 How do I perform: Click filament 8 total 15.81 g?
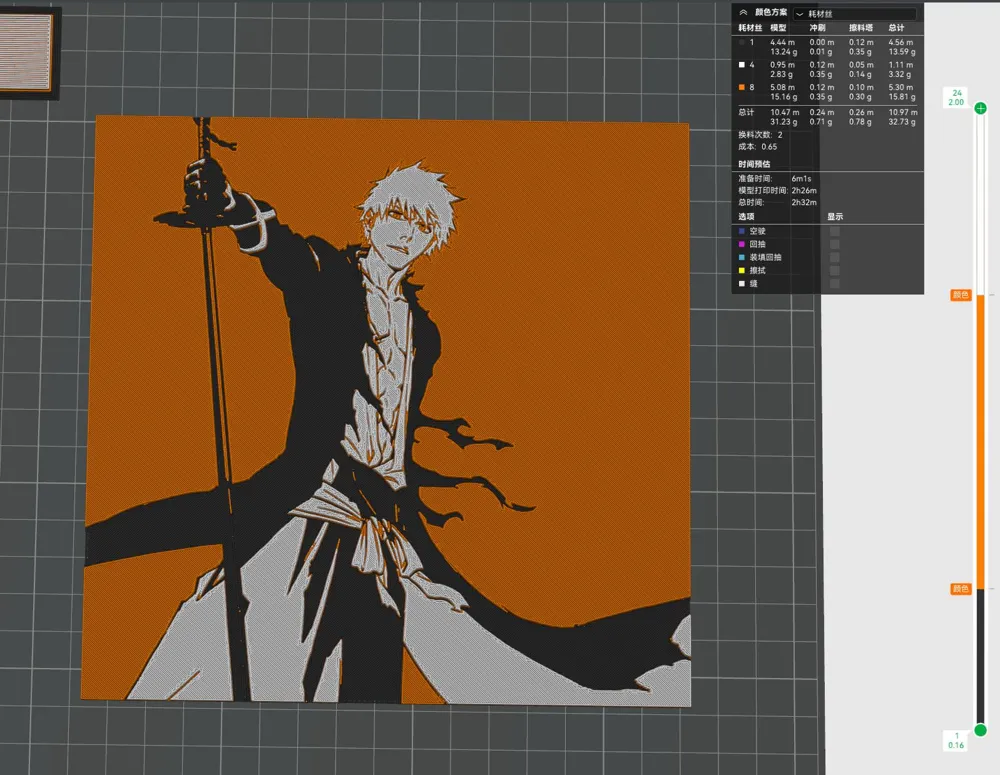click(x=902, y=97)
